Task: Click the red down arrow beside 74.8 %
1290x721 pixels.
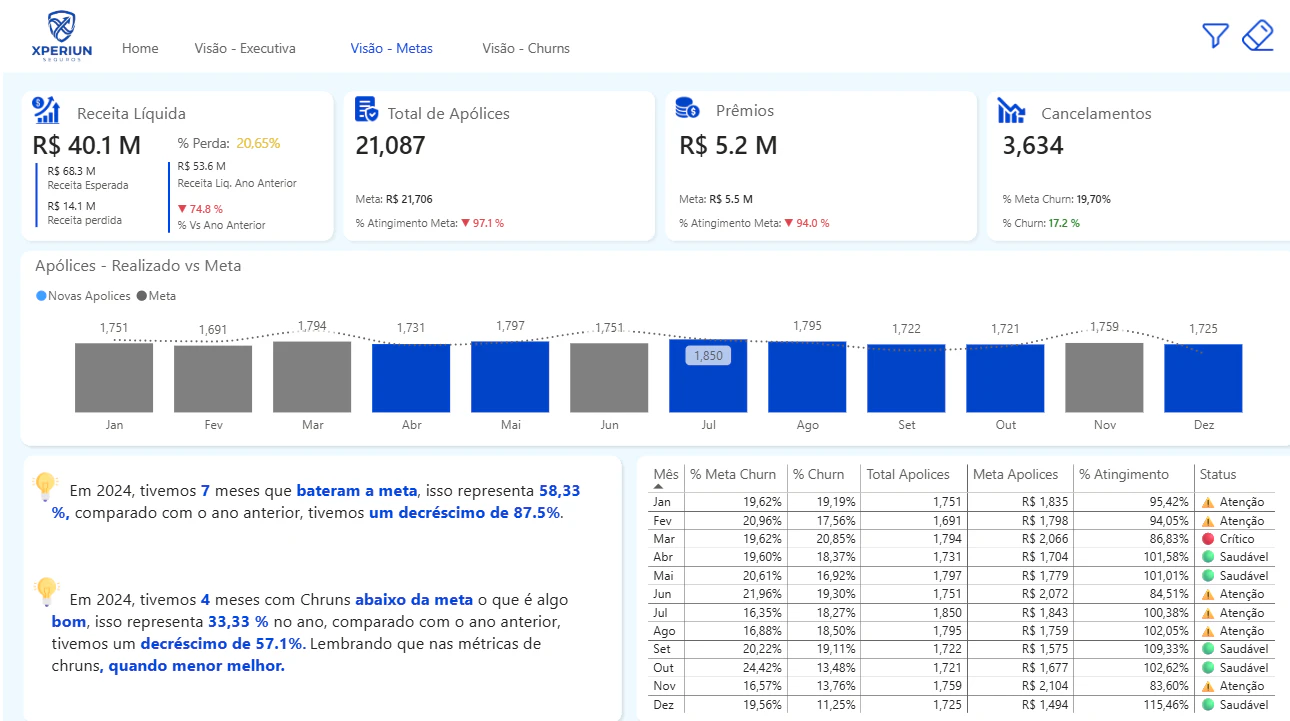Action: point(181,209)
